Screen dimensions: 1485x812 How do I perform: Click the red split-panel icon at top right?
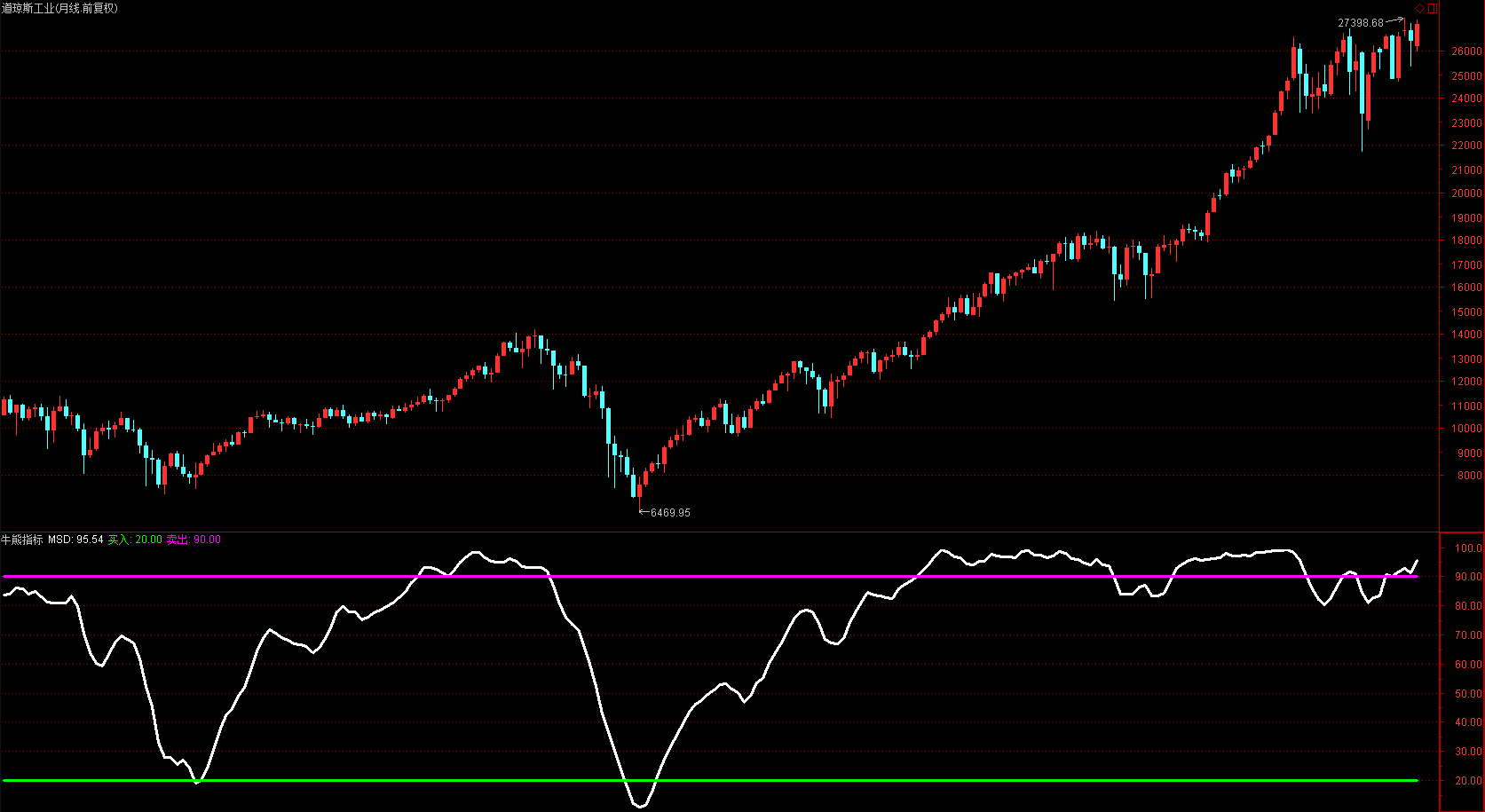1433,8
